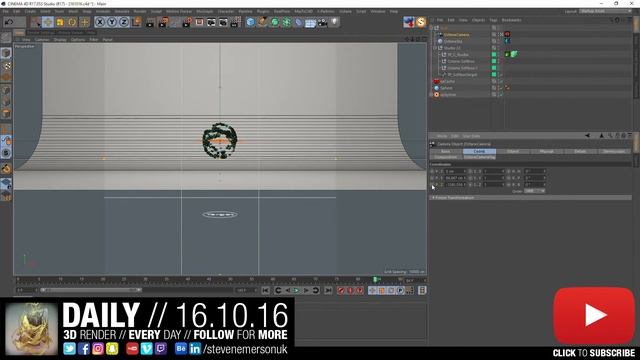
Task: Click the R.H rotation field
Action: pos(535,171)
